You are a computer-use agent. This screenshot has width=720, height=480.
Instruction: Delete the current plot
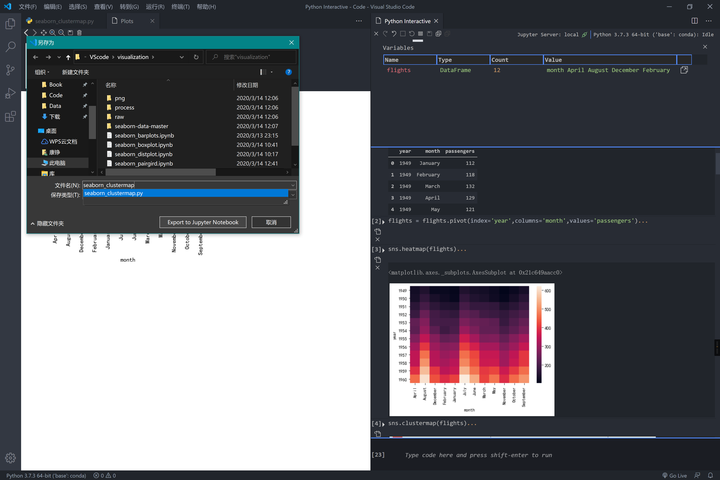79,33
